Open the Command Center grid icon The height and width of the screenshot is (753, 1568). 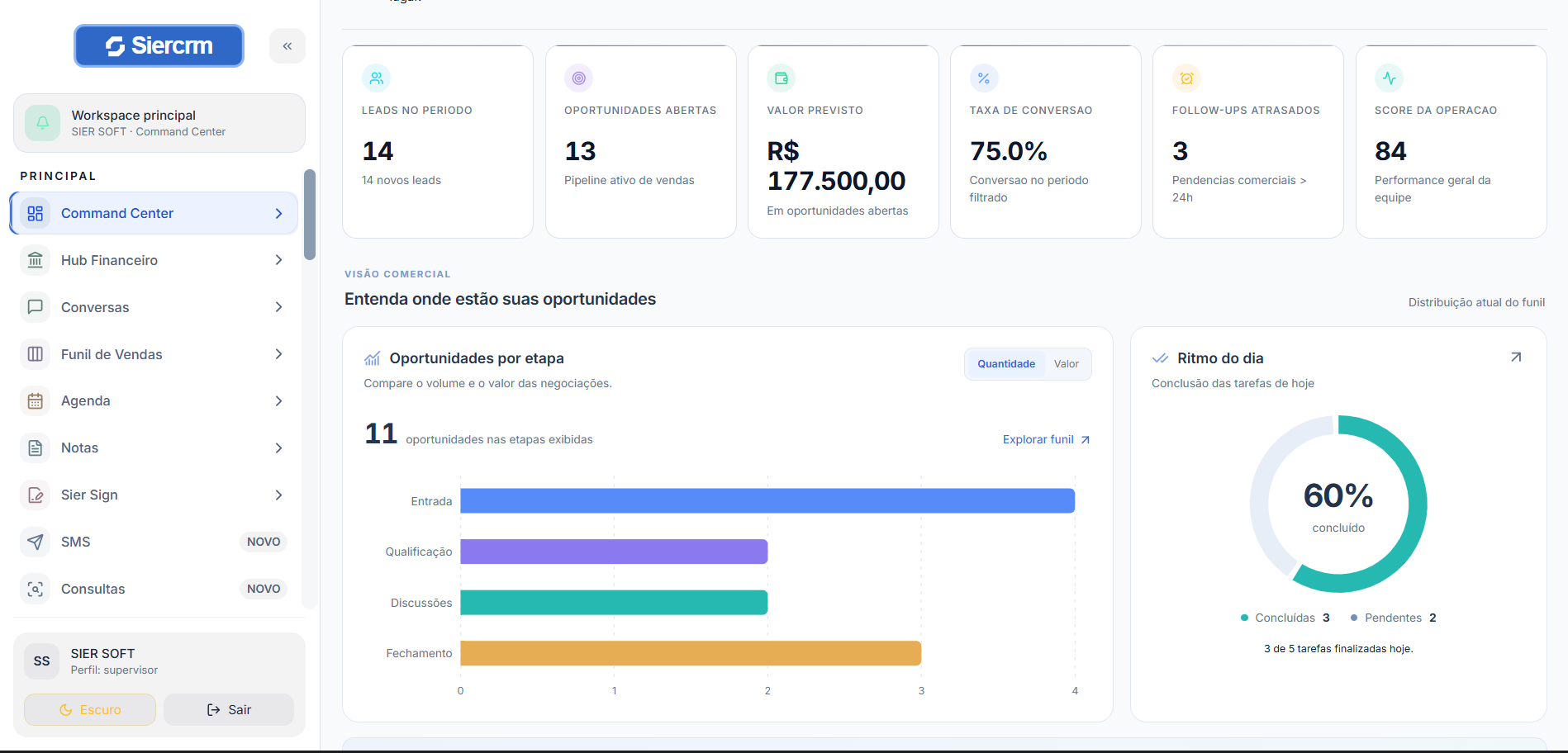tap(35, 213)
